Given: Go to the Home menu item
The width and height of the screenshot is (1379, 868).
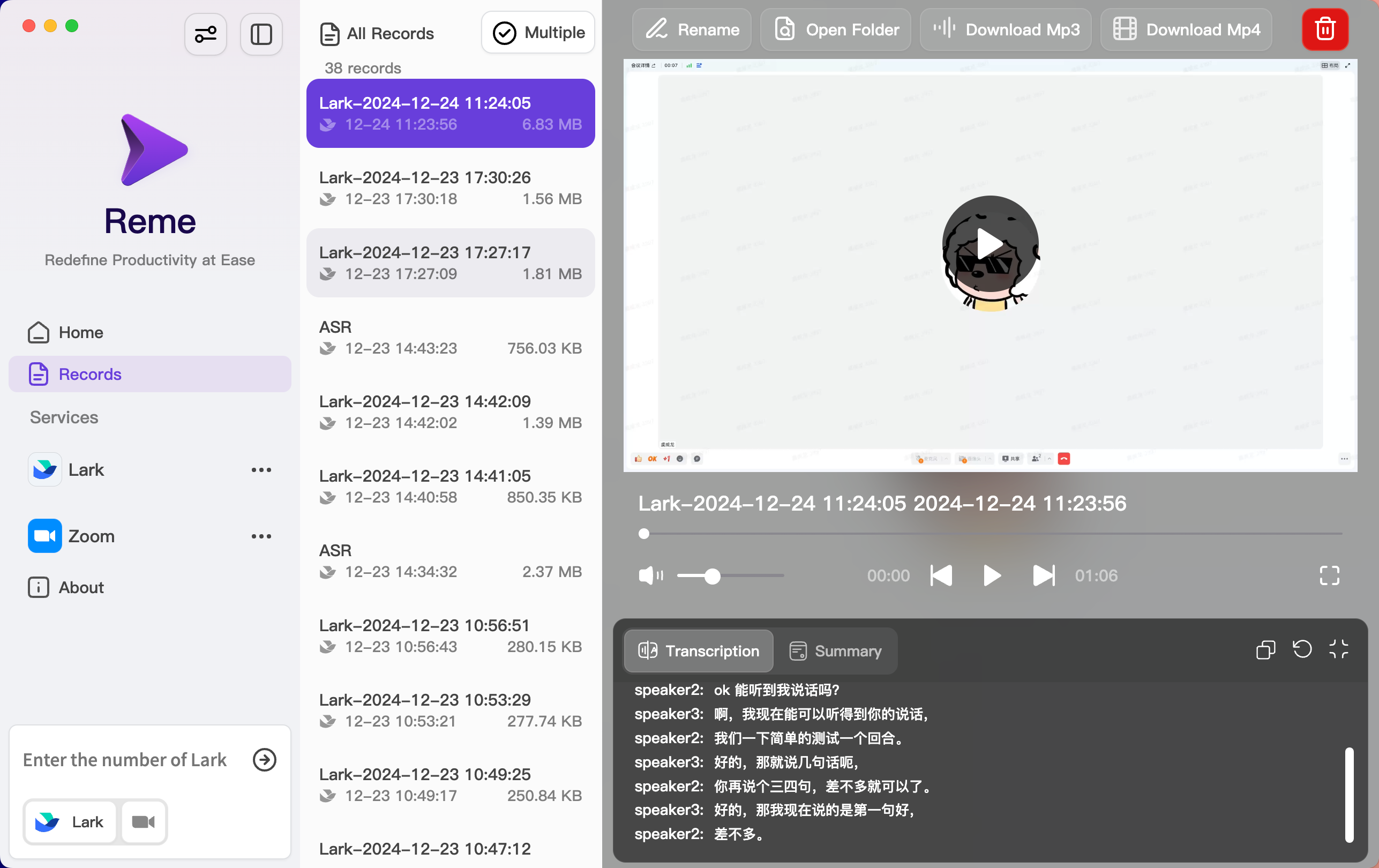Looking at the screenshot, I should [81, 332].
